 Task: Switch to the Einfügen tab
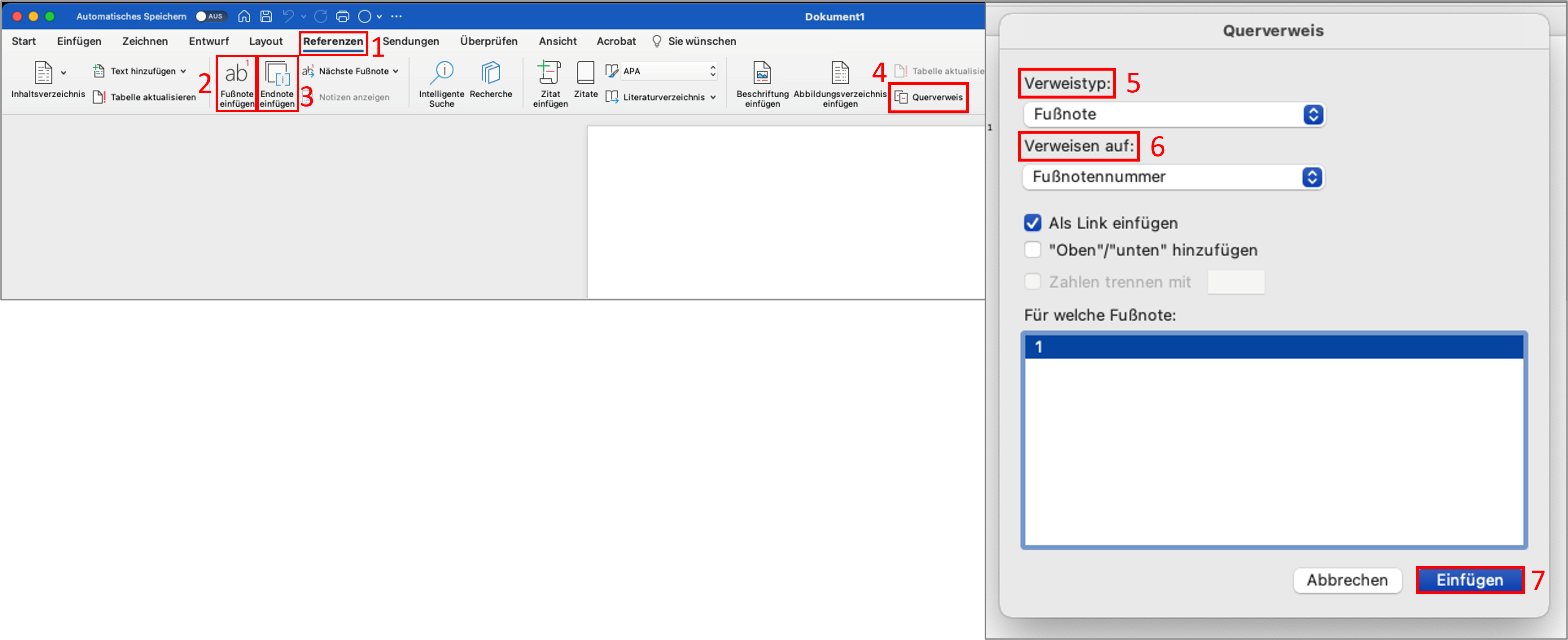(x=79, y=41)
